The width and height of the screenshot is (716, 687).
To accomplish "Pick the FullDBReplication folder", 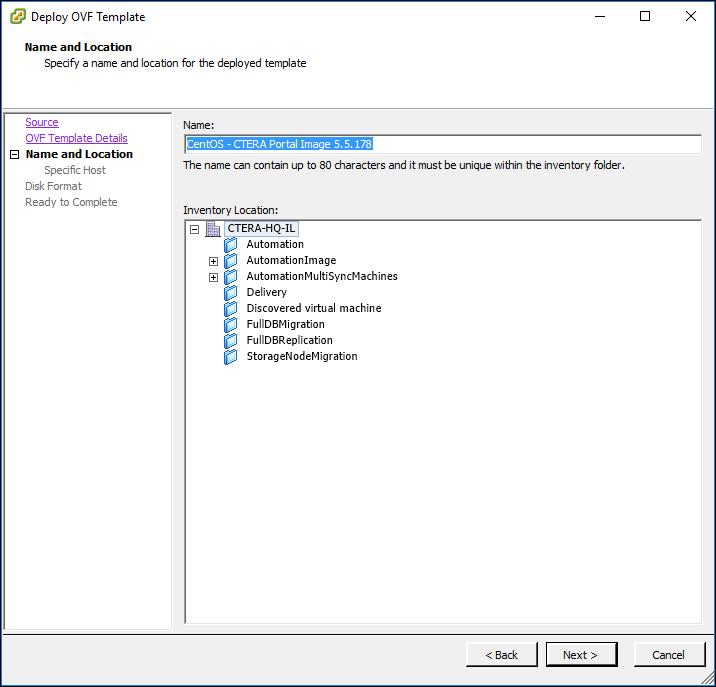I will (290, 340).
